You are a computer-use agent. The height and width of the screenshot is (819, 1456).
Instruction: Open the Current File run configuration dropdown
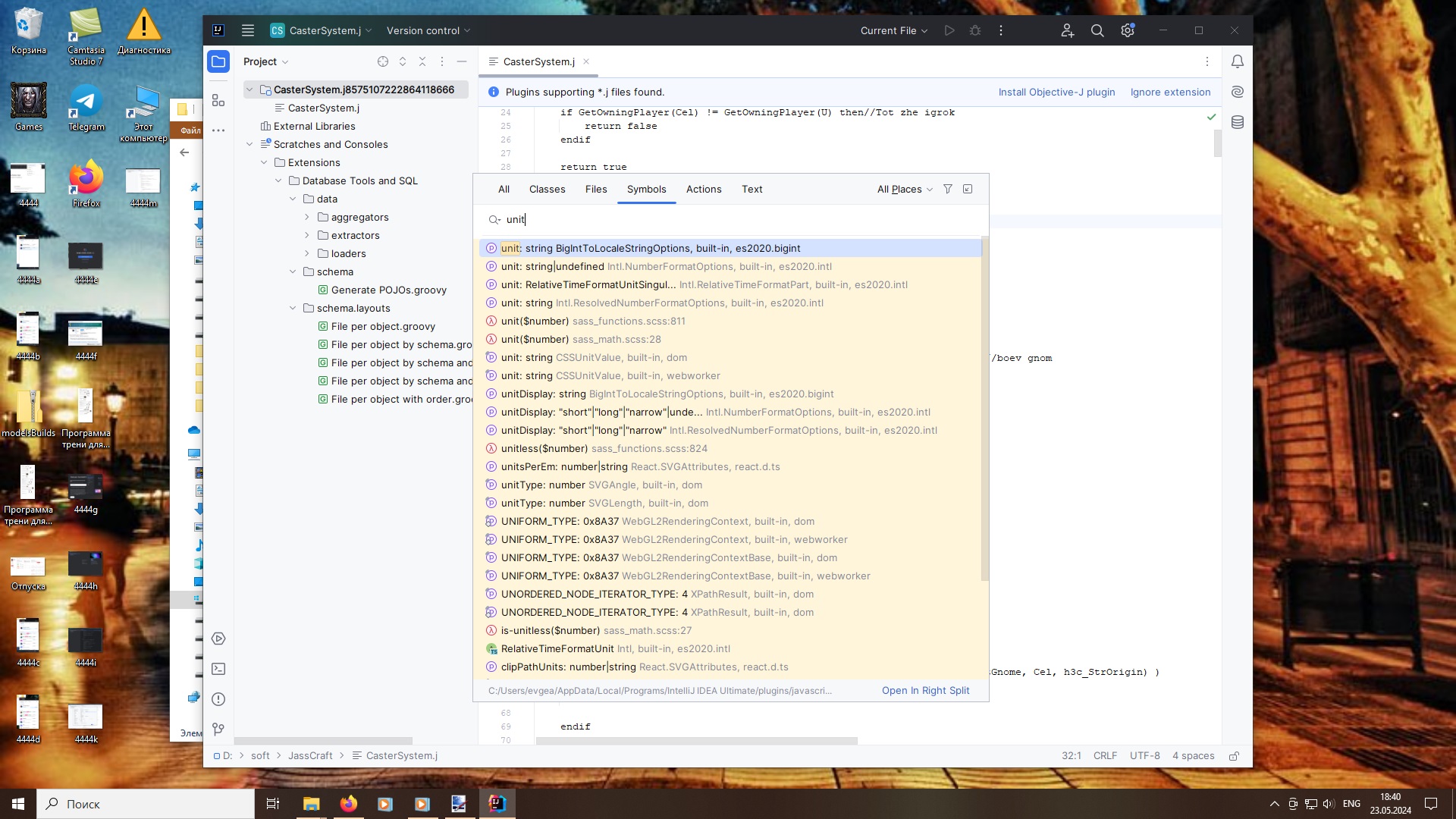click(x=893, y=30)
